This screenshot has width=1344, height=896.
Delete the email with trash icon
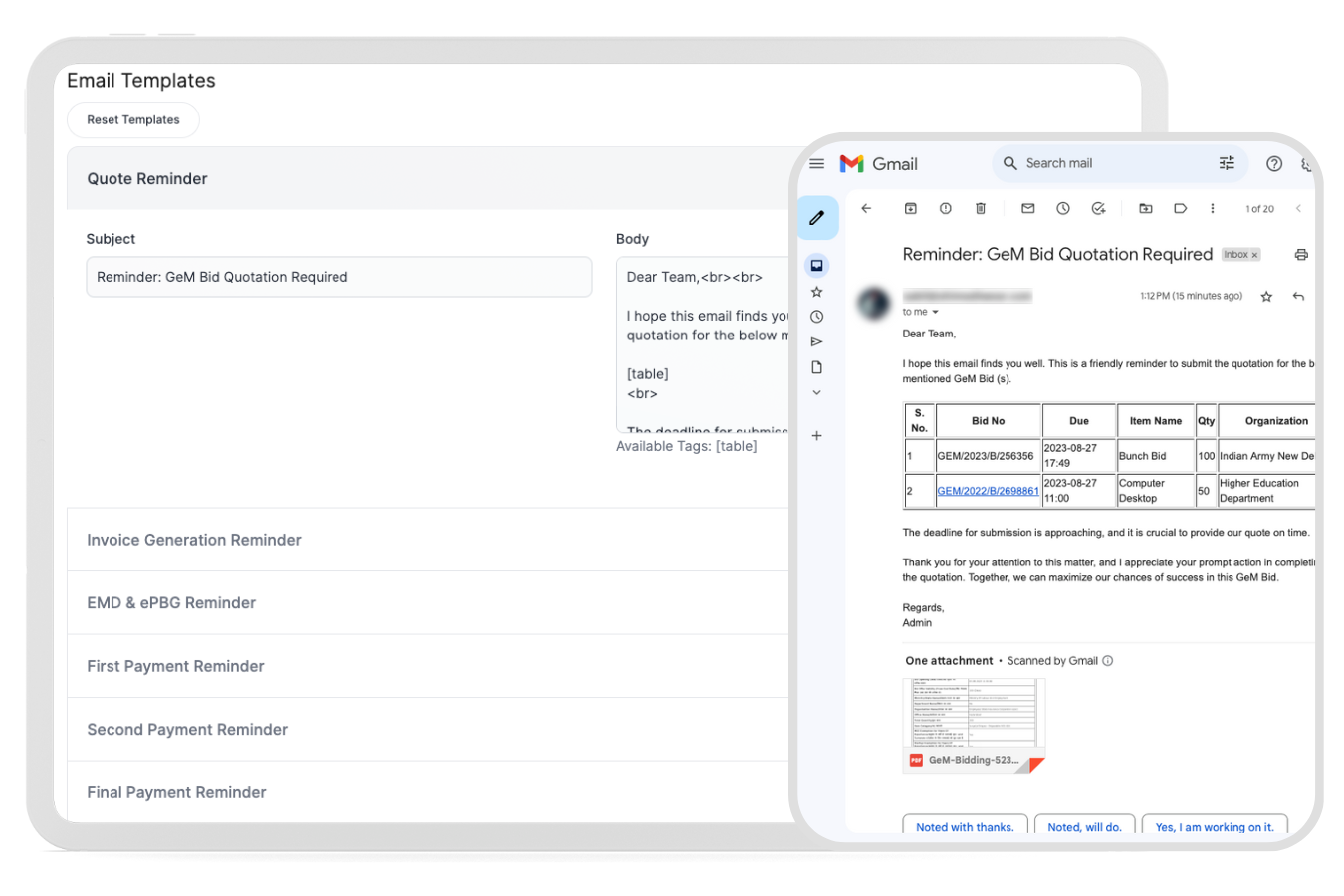click(x=981, y=208)
